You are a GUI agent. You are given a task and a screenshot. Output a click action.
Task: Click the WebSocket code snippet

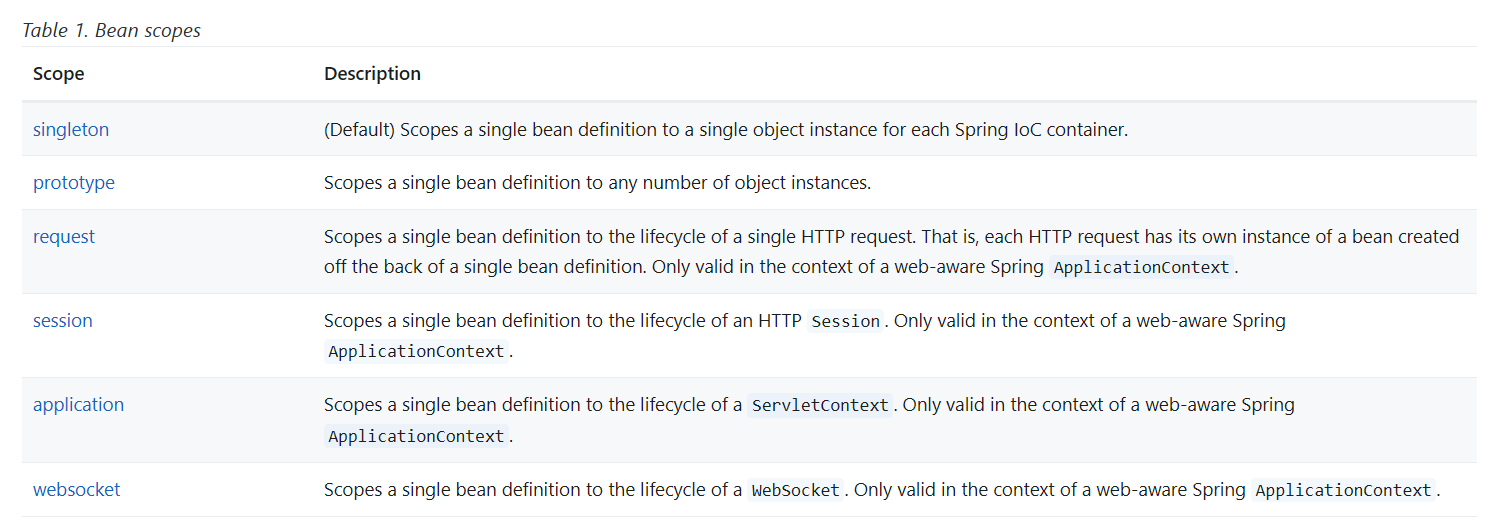point(797,491)
